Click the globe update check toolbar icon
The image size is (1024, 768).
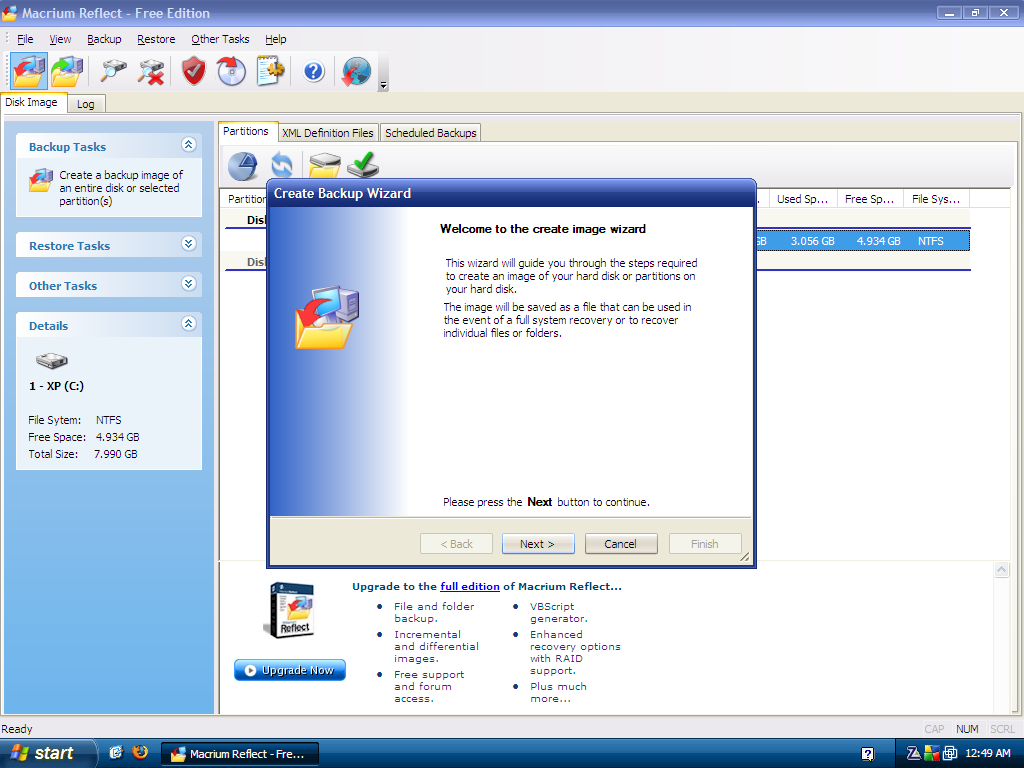355,71
